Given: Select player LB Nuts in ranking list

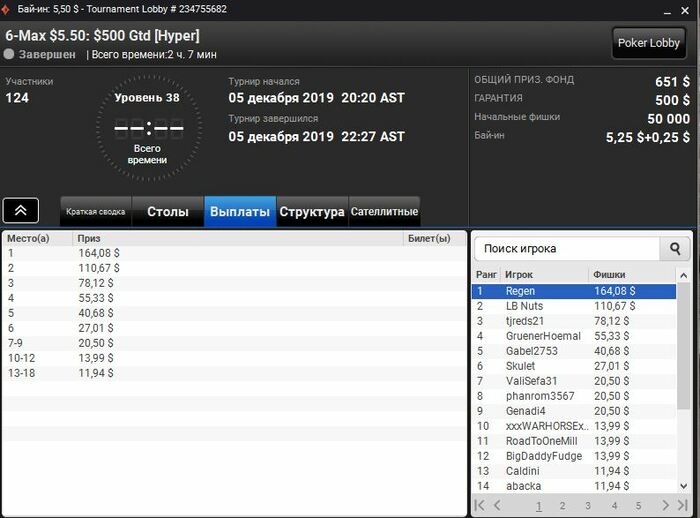Looking at the screenshot, I should click(574, 306).
